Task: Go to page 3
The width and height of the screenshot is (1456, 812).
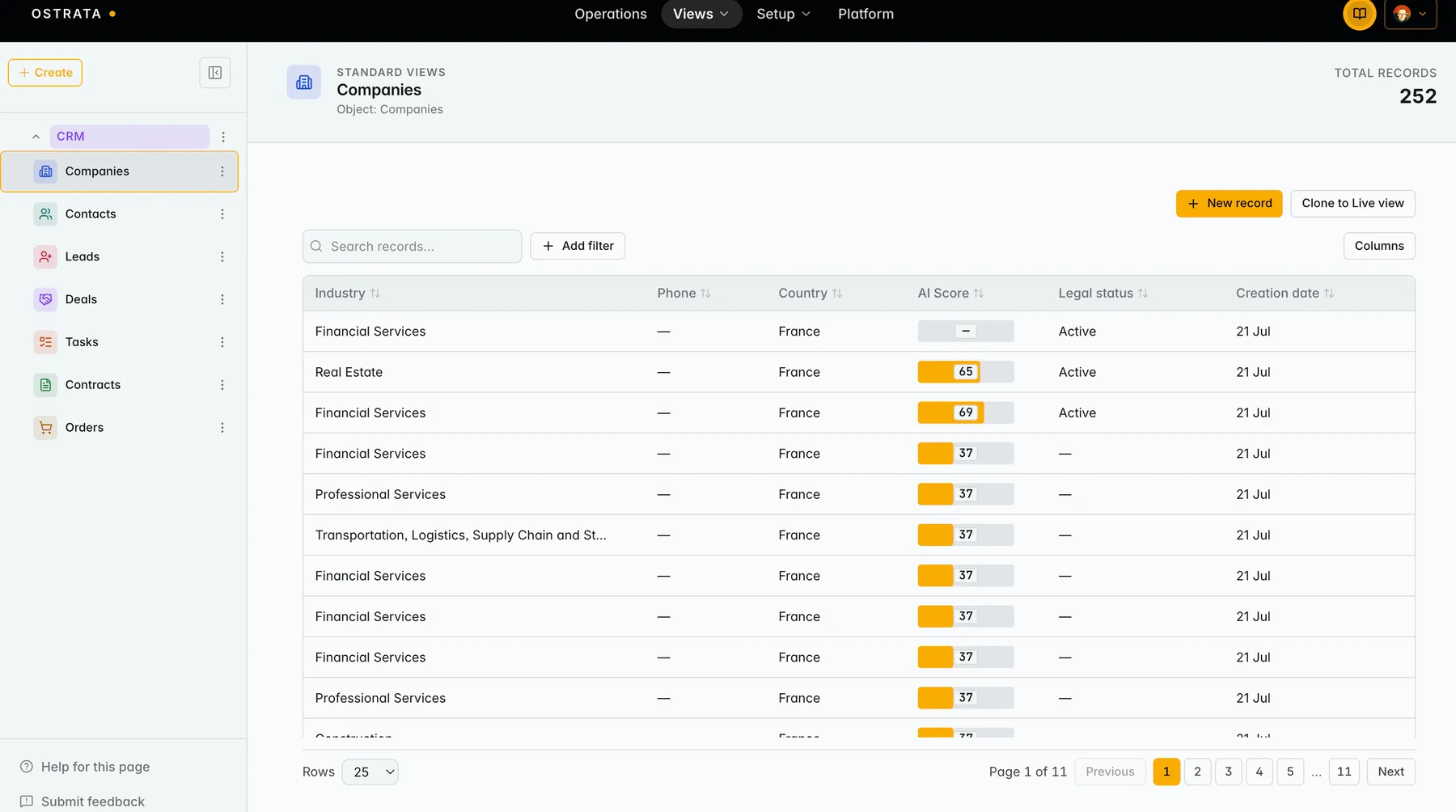Action: (1228, 772)
